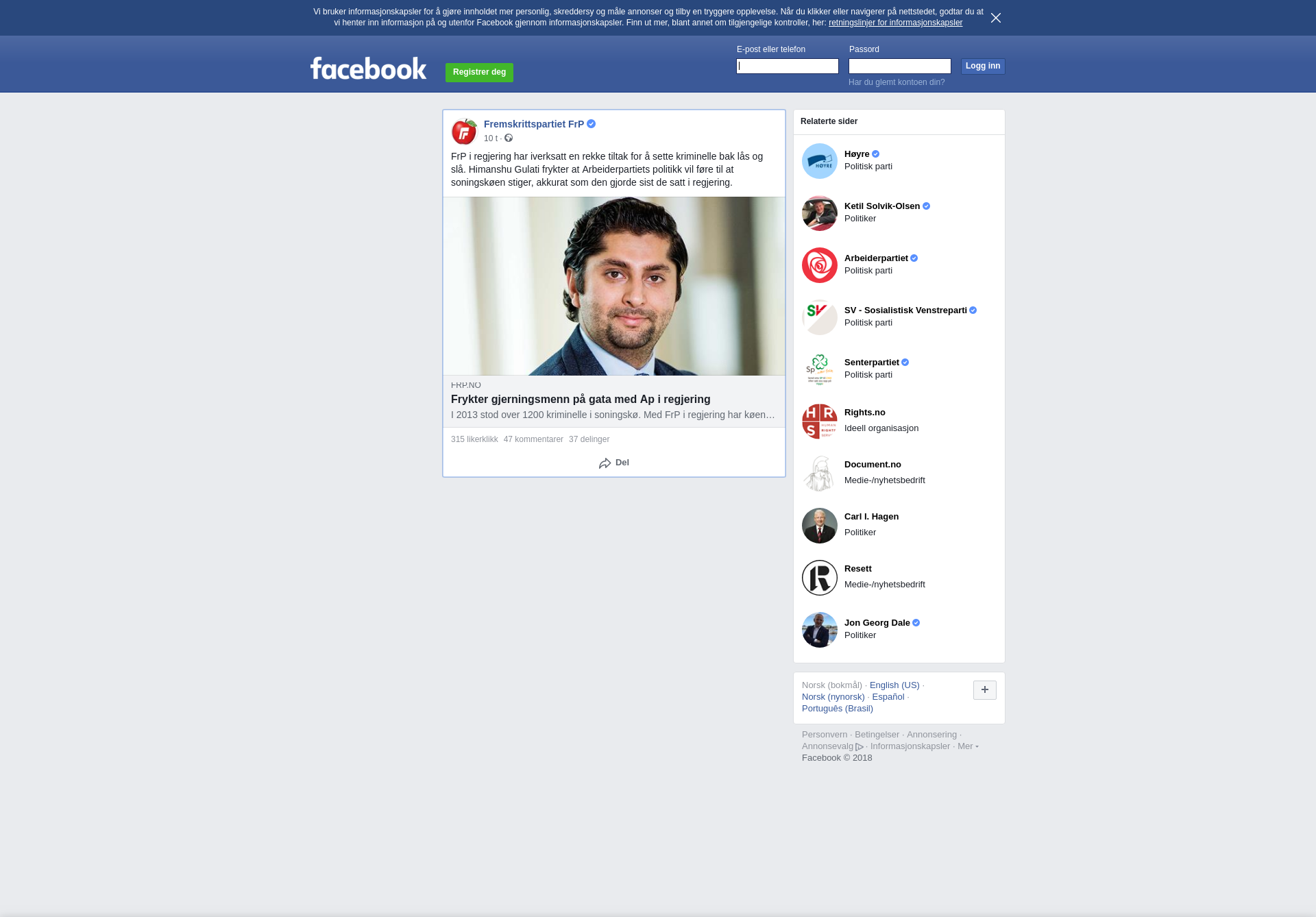
Task: Open the Jon Georg Dale page link
Action: tap(877, 623)
